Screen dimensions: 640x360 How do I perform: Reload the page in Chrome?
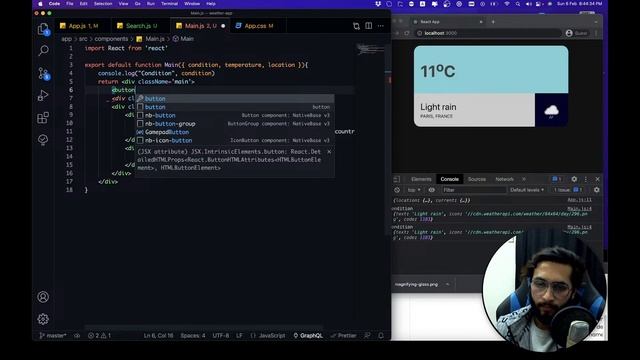tap(407, 33)
